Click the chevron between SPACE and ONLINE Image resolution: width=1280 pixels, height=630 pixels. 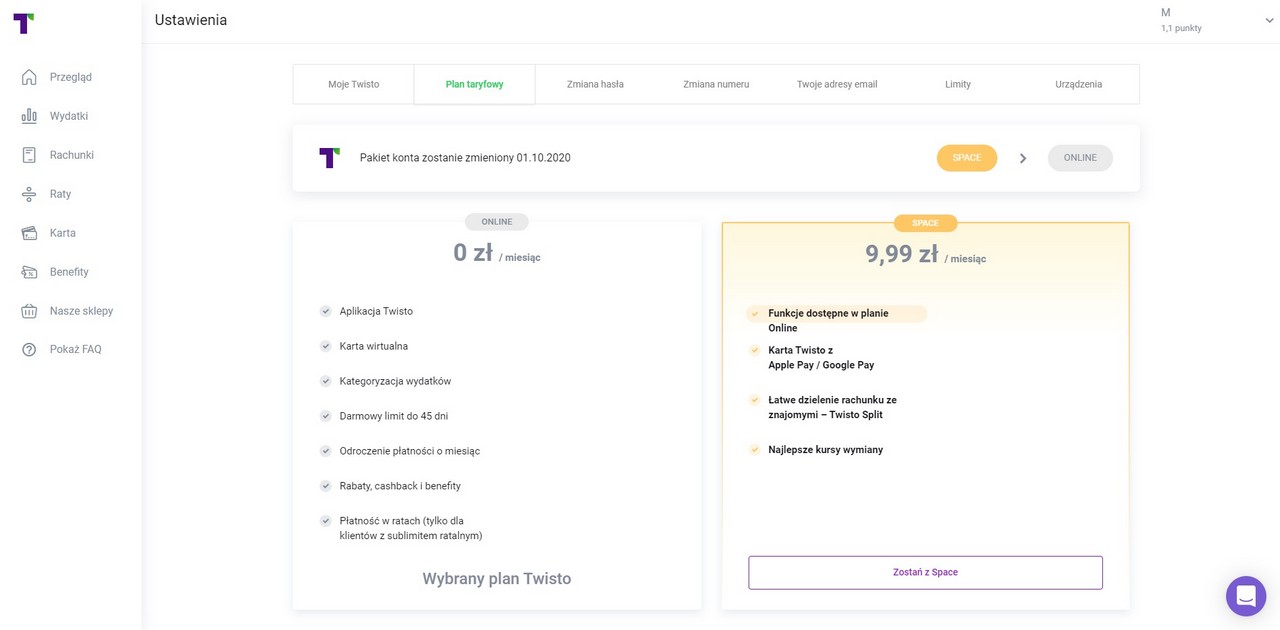pyautogui.click(x=1023, y=158)
